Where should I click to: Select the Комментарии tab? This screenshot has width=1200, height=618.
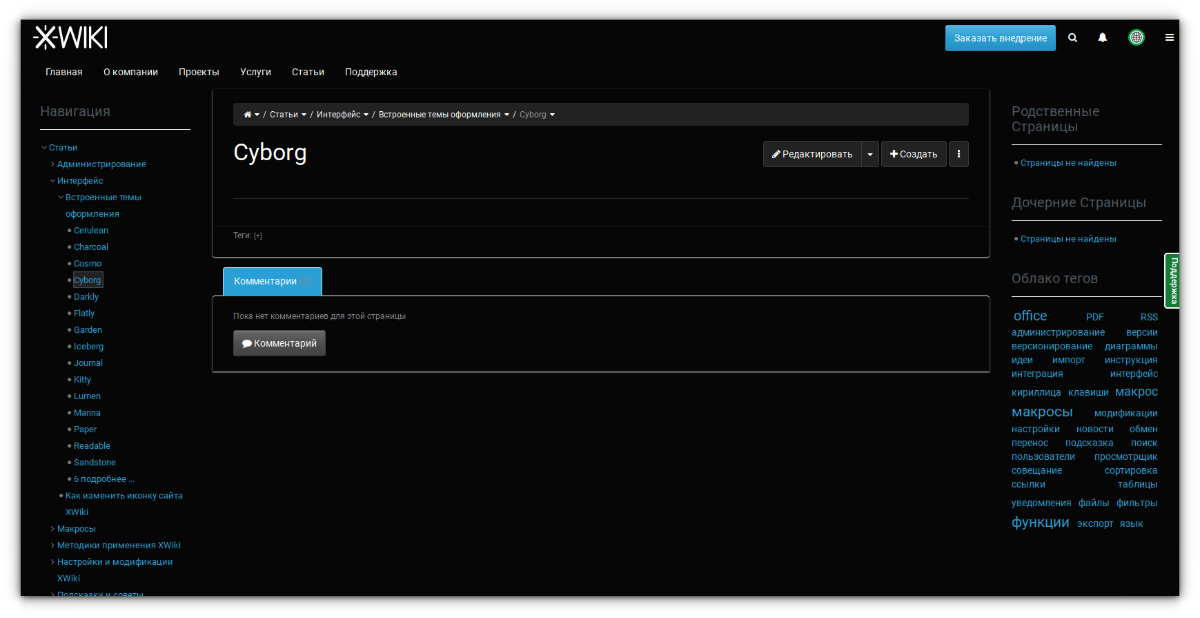point(272,281)
